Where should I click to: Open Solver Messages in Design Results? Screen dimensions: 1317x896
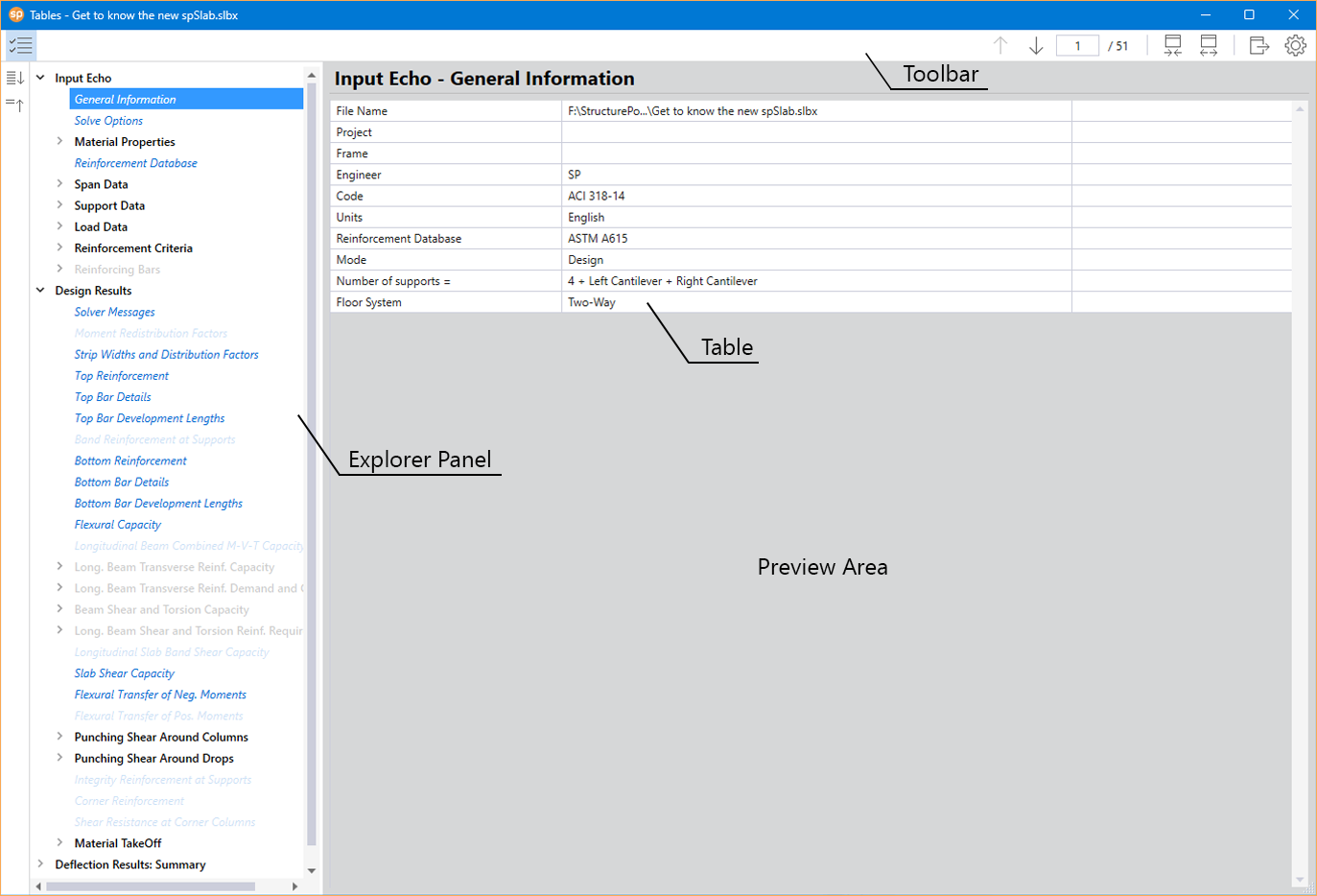tap(114, 312)
